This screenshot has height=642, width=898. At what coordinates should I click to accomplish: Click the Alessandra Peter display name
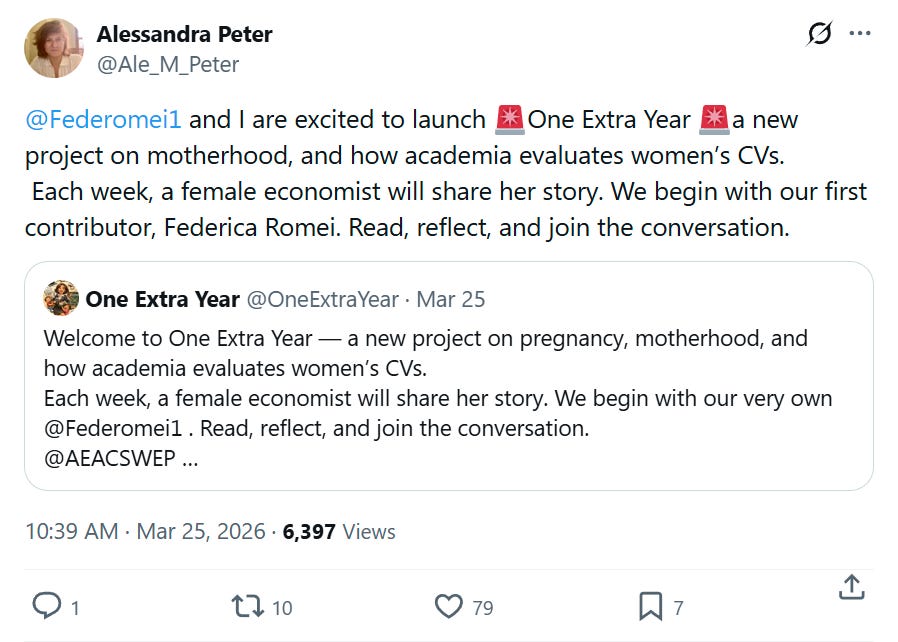click(x=184, y=34)
